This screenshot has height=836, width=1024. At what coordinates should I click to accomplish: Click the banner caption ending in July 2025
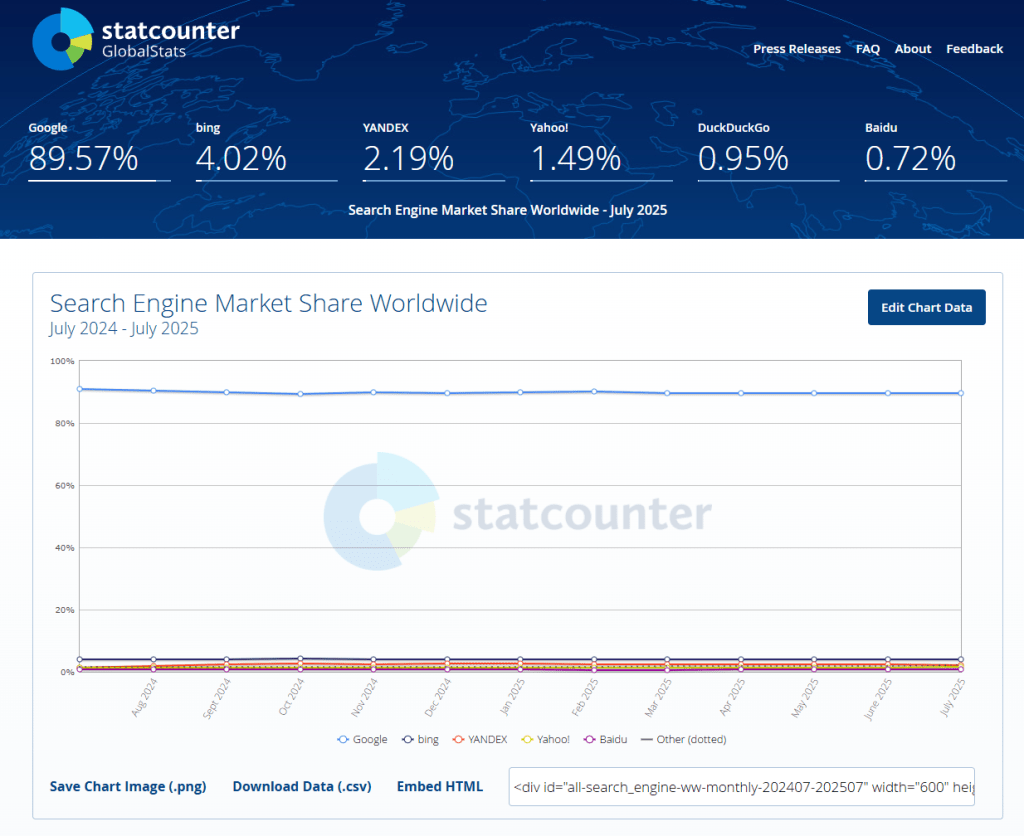[x=507, y=210]
